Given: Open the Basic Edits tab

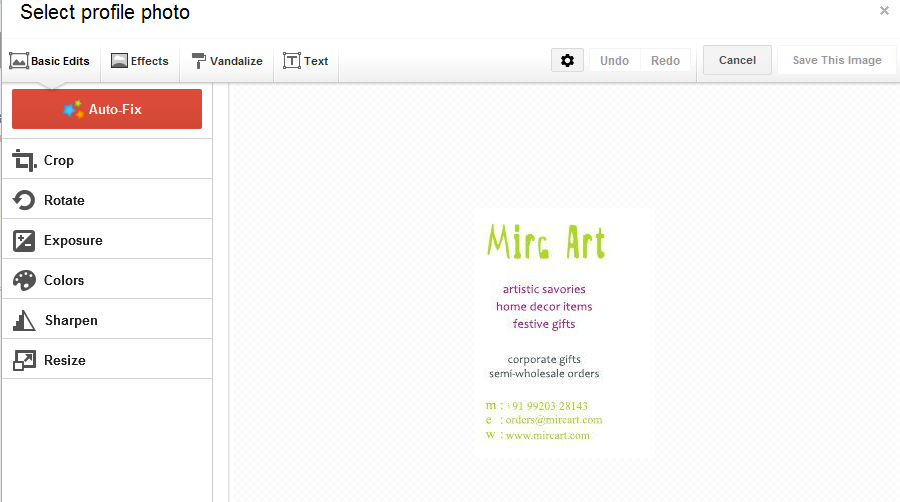Looking at the screenshot, I should pyautogui.click(x=51, y=61).
